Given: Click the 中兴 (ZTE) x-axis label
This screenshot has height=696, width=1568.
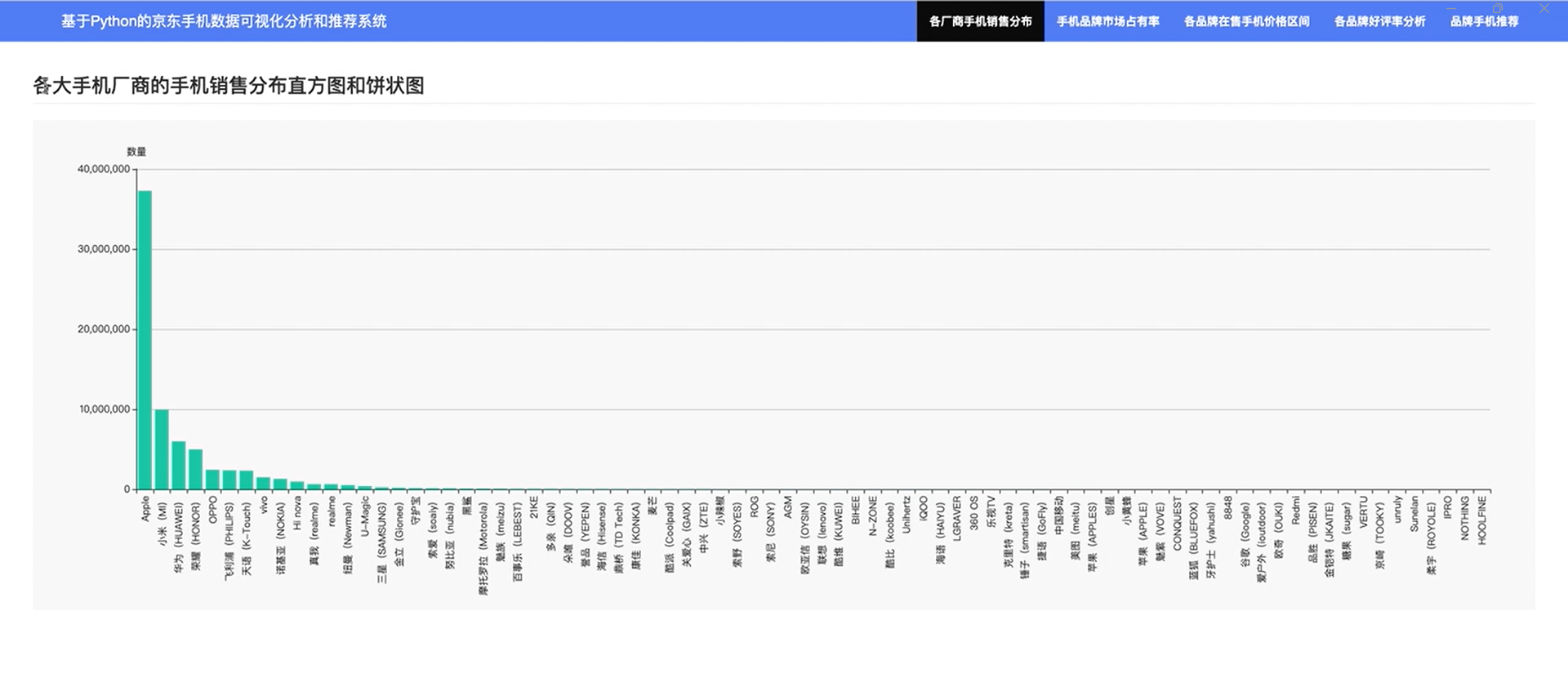Looking at the screenshot, I should [x=703, y=528].
